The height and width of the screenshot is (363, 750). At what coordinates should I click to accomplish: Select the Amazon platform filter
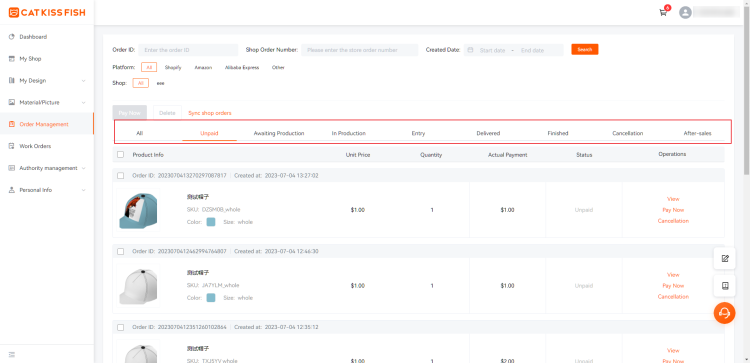pos(203,67)
